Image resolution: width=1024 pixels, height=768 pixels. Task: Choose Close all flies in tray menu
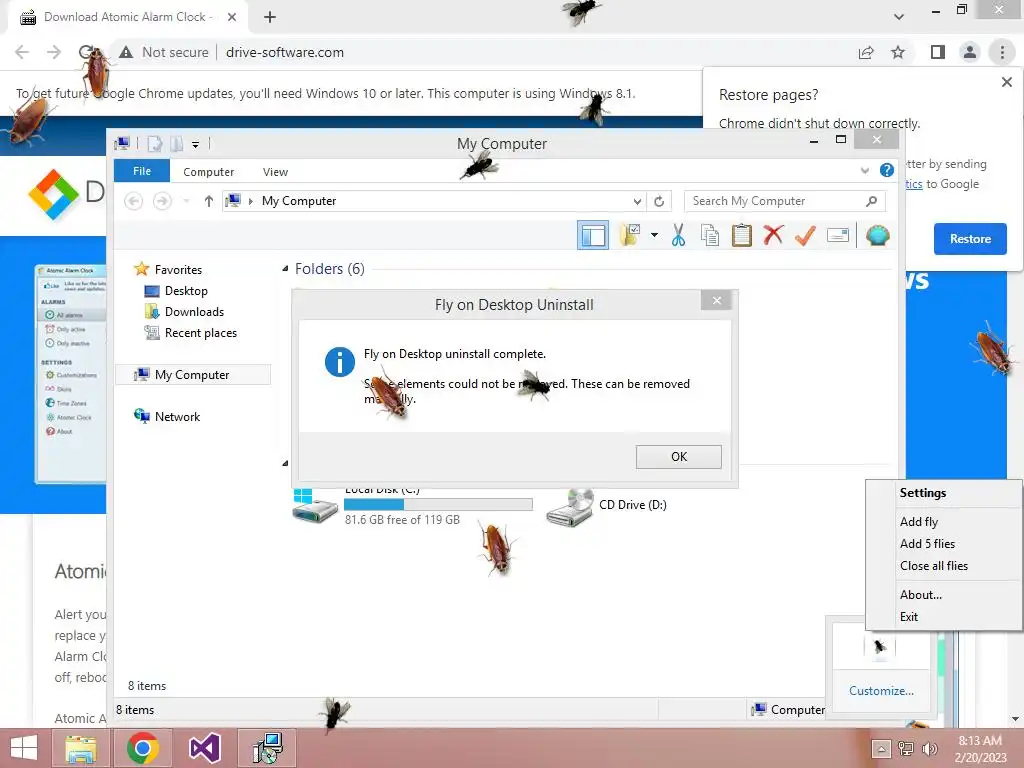(x=934, y=566)
